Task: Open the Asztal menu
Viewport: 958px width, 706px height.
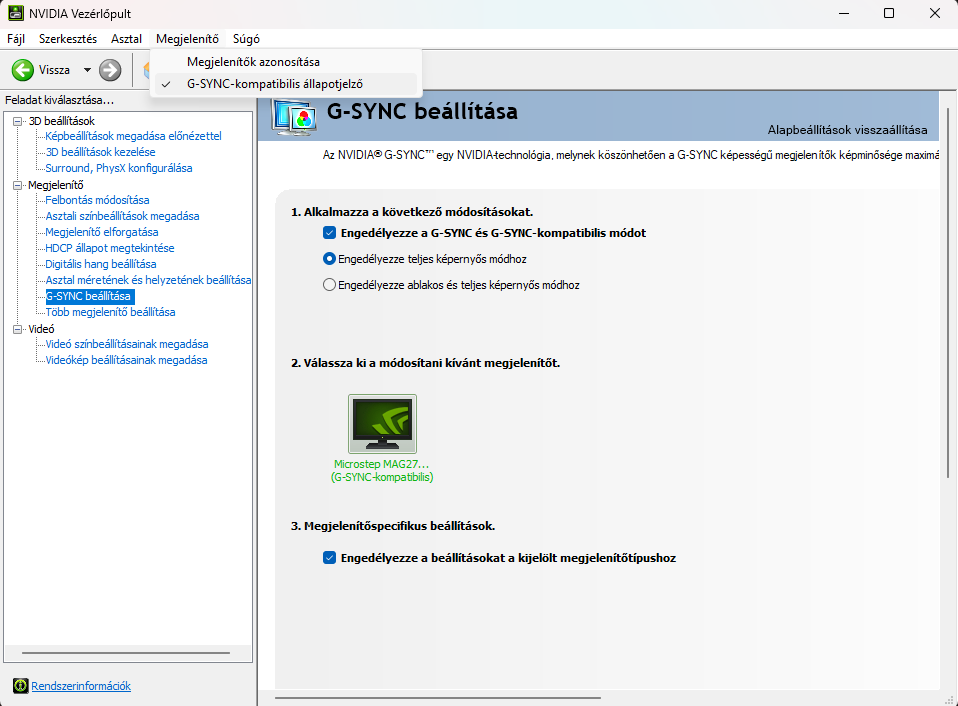Action: pyautogui.click(x=126, y=38)
